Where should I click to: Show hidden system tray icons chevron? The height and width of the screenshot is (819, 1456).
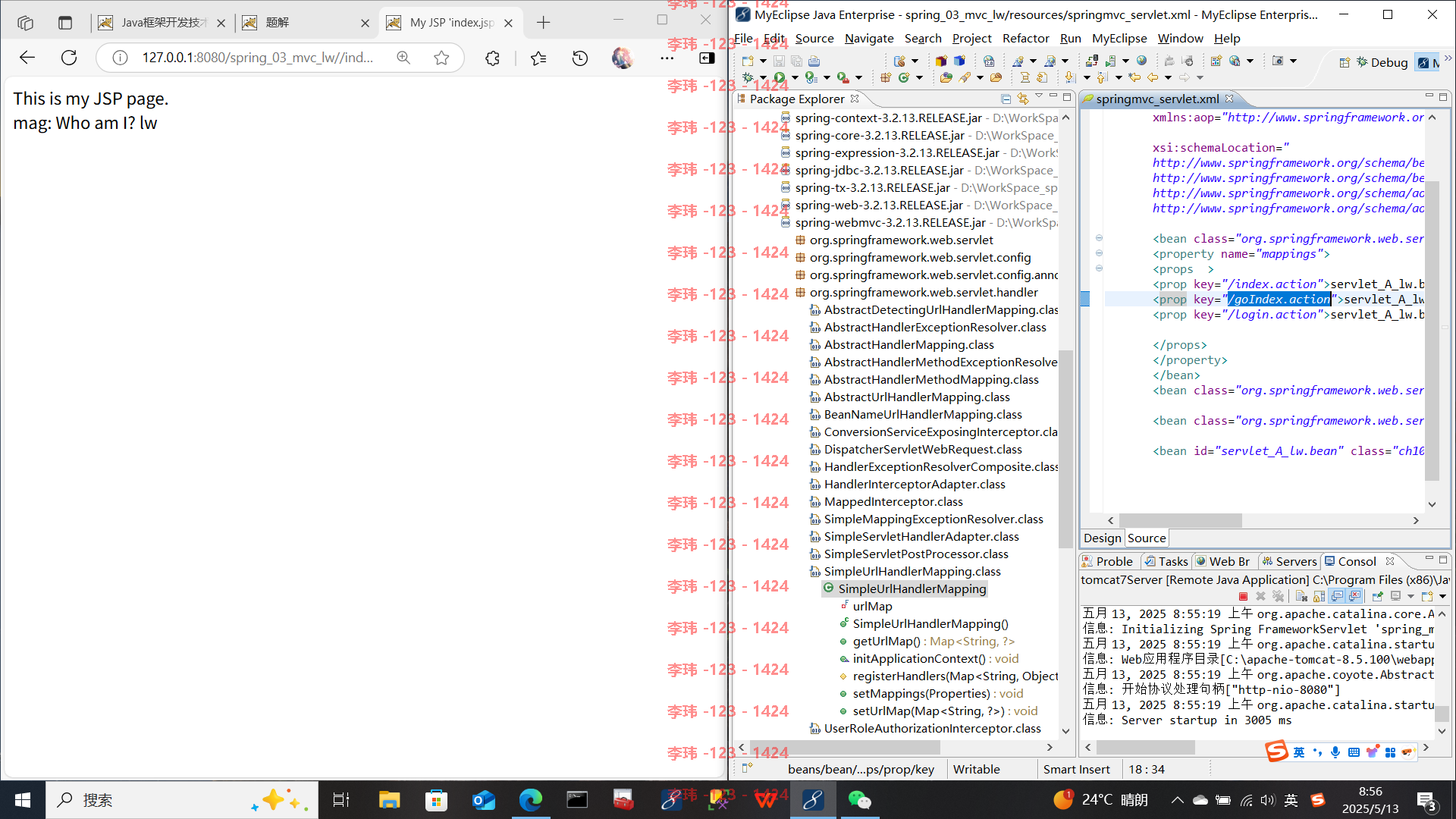pos(1177,800)
